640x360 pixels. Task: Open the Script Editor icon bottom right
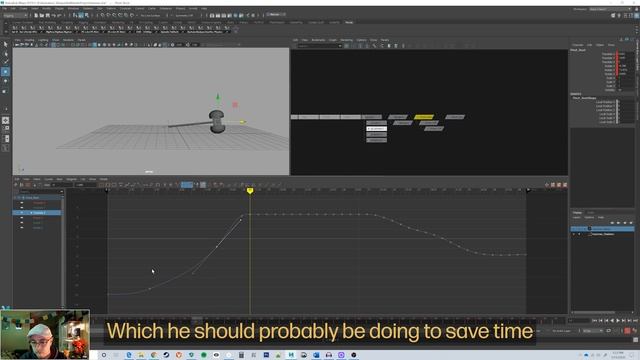(x=636, y=339)
